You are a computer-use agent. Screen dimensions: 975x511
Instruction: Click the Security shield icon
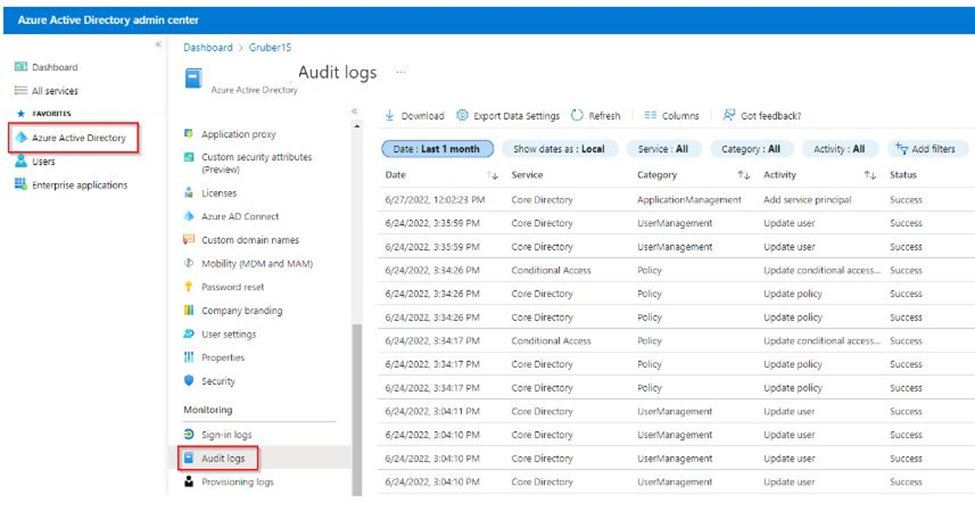[189, 380]
